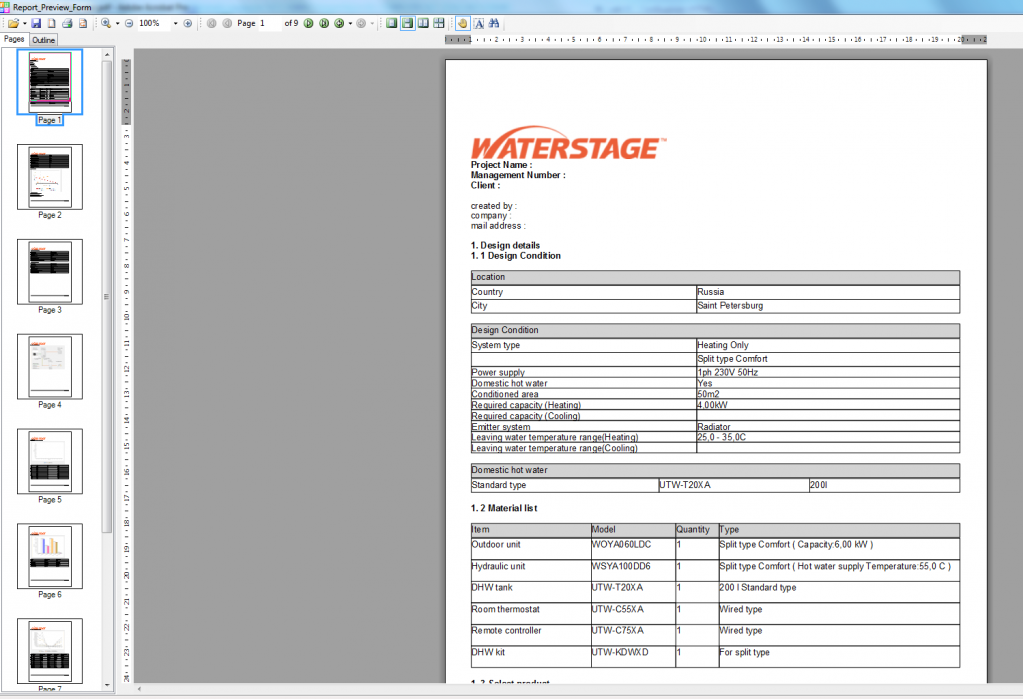The height and width of the screenshot is (699, 1023).
Task: Click the Open file icon
Action: 13,23
